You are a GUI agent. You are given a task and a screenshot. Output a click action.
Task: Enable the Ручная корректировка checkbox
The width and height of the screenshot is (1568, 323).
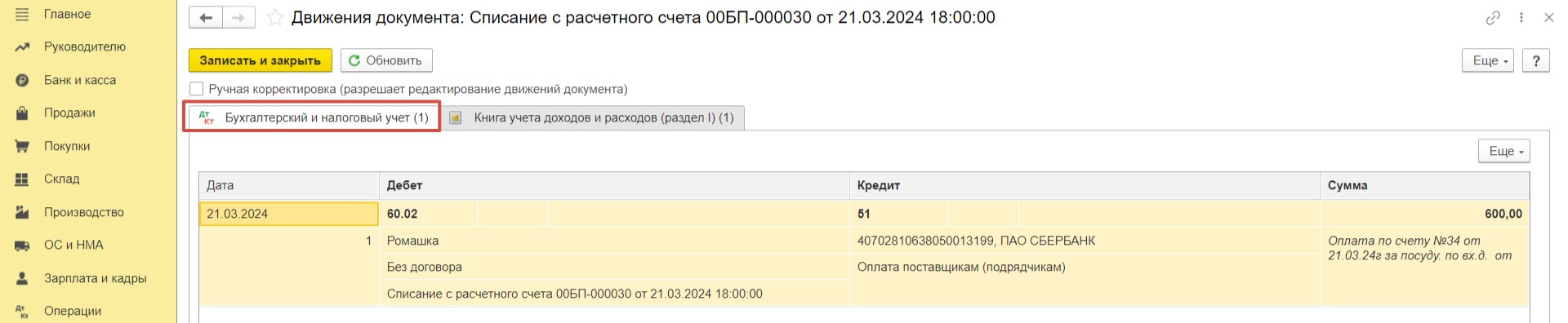pyautogui.click(x=196, y=89)
